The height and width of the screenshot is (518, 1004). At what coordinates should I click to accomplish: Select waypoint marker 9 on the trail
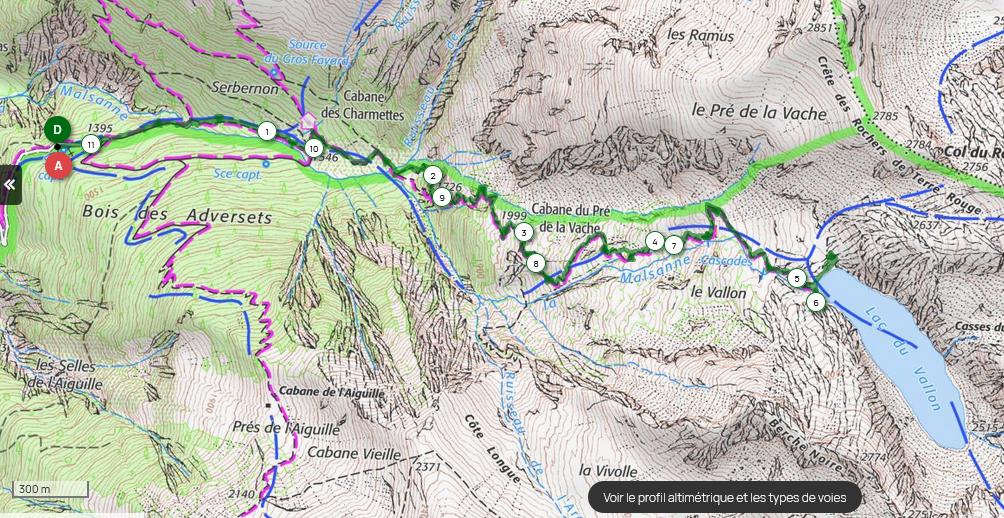441,197
